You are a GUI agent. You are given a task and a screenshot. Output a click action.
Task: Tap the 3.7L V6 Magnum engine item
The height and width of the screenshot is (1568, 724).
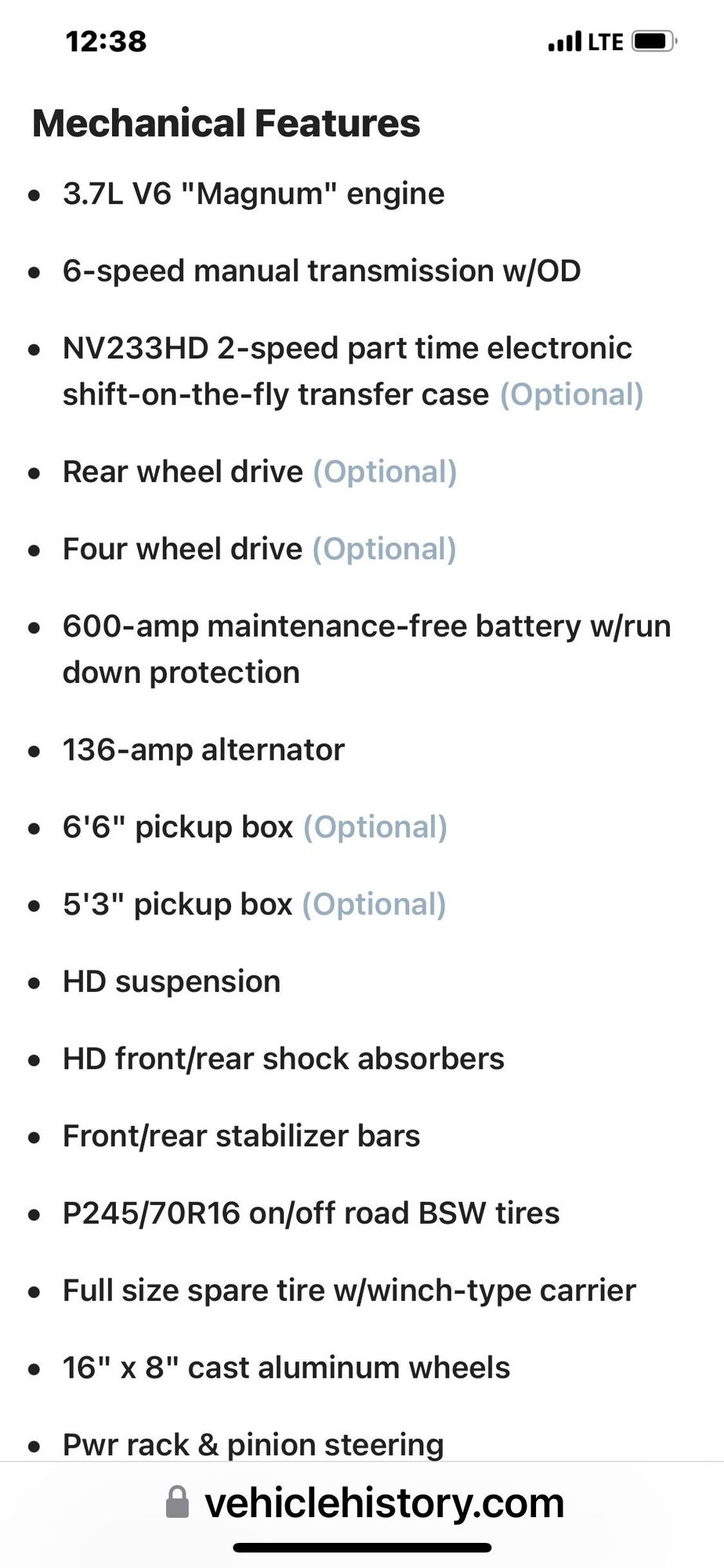tap(254, 194)
